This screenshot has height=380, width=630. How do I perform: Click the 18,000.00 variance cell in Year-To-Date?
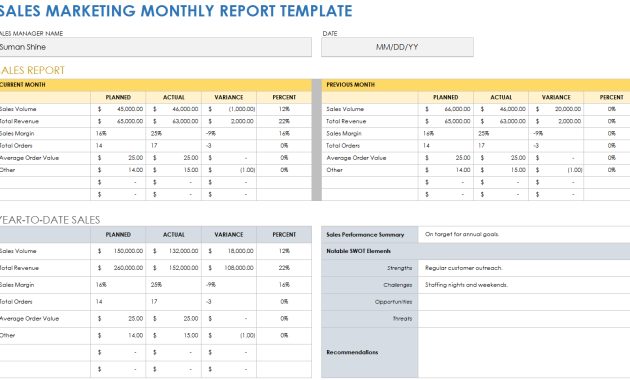click(229, 251)
